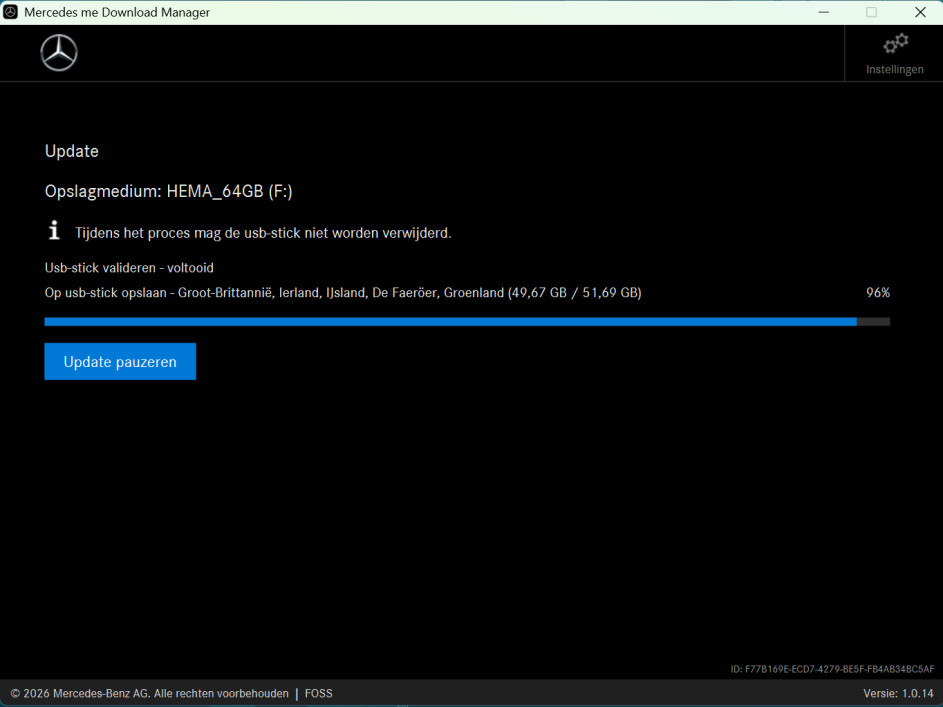The width and height of the screenshot is (943, 707).
Task: Click the Mercedes star logo
Action: pos(59,53)
